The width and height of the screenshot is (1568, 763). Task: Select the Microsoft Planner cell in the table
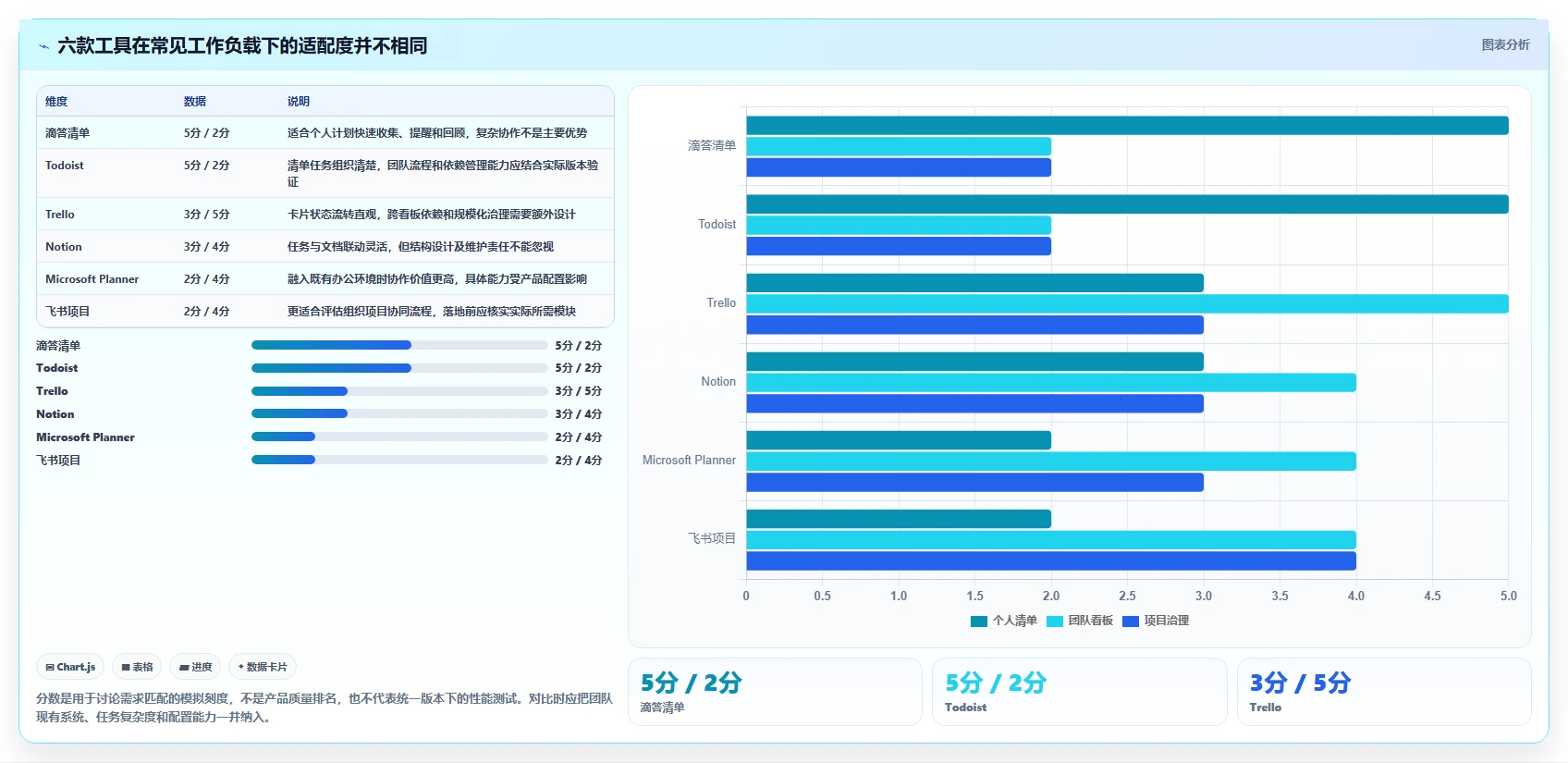92,279
